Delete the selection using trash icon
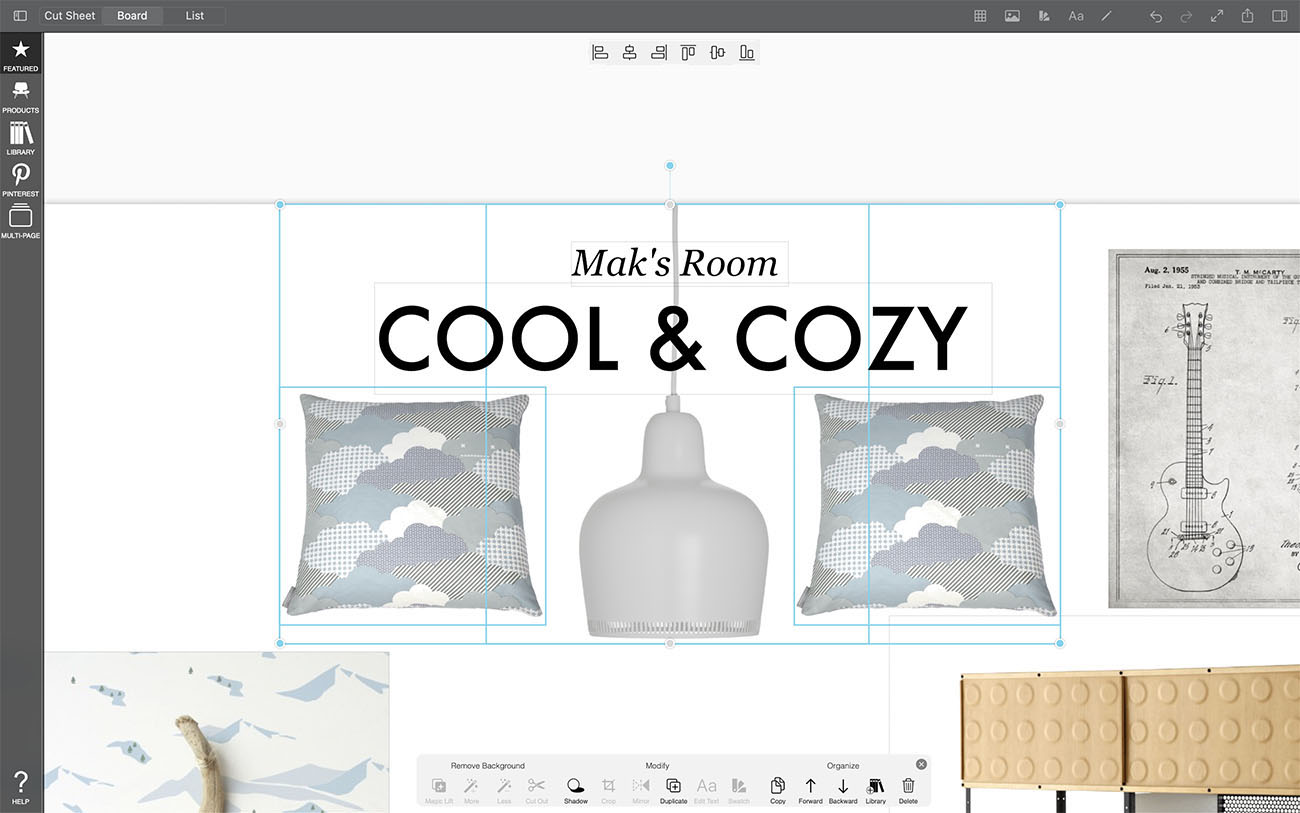1300x813 pixels. (908, 788)
